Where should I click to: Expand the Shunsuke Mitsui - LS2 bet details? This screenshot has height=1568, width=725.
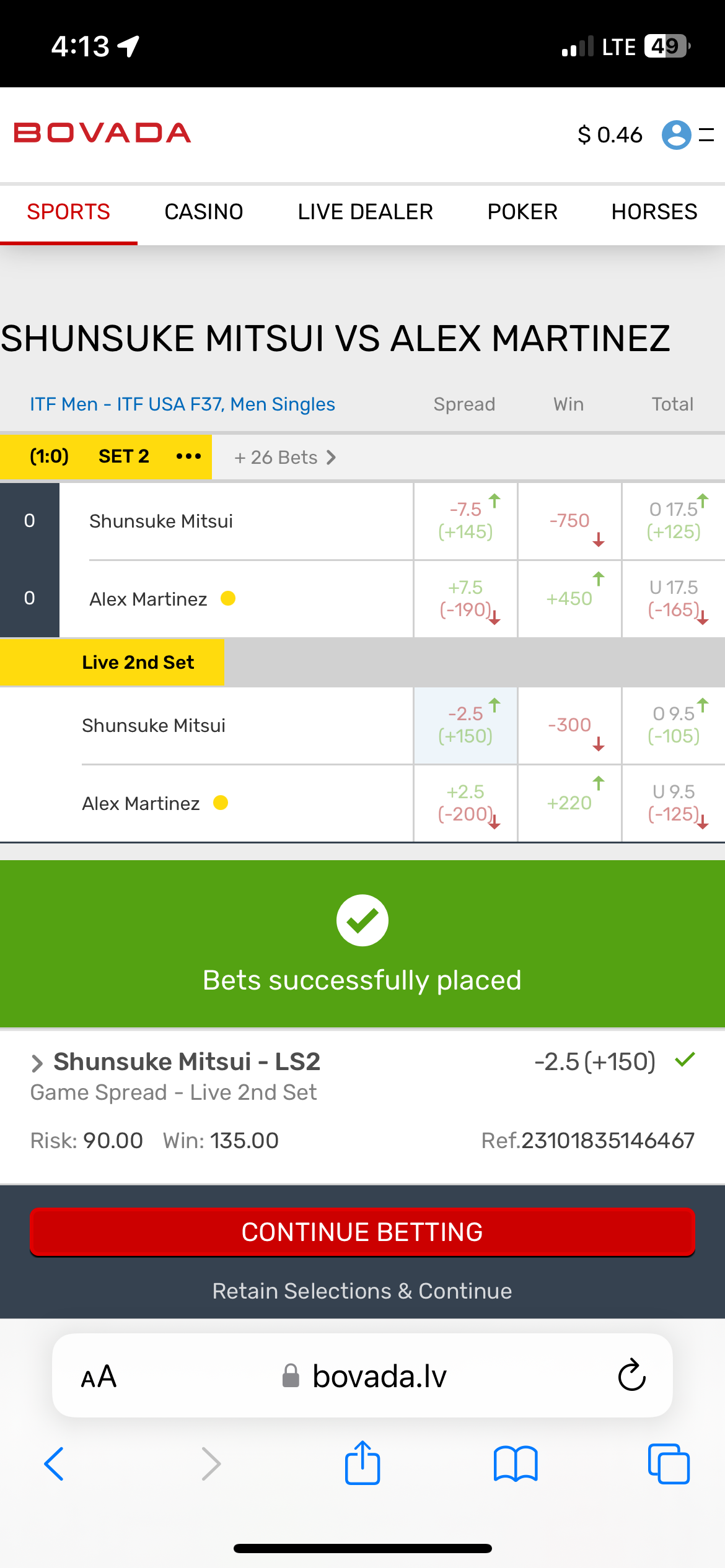pos(37,1063)
